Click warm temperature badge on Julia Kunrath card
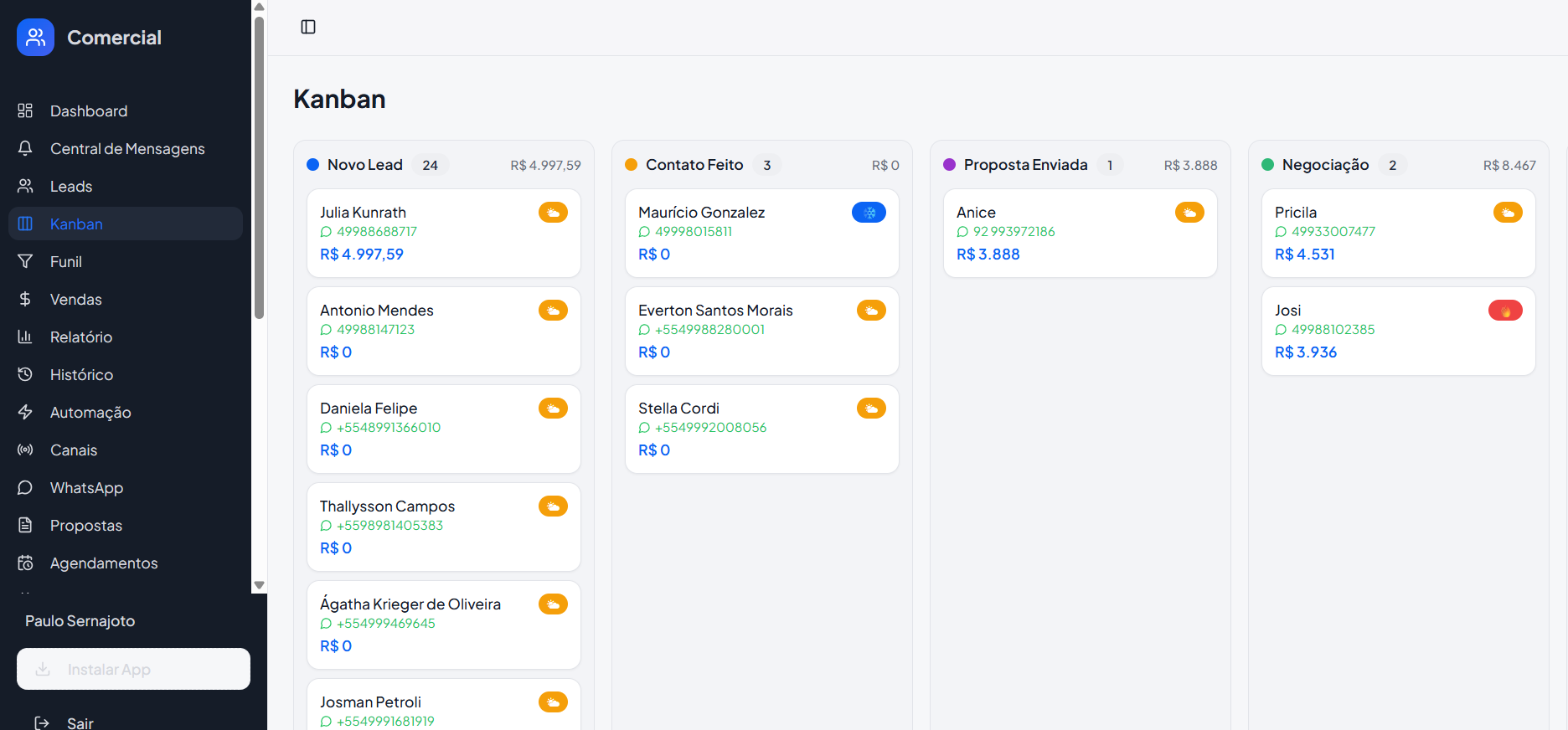Viewport: 1568px width, 730px height. pos(553,213)
